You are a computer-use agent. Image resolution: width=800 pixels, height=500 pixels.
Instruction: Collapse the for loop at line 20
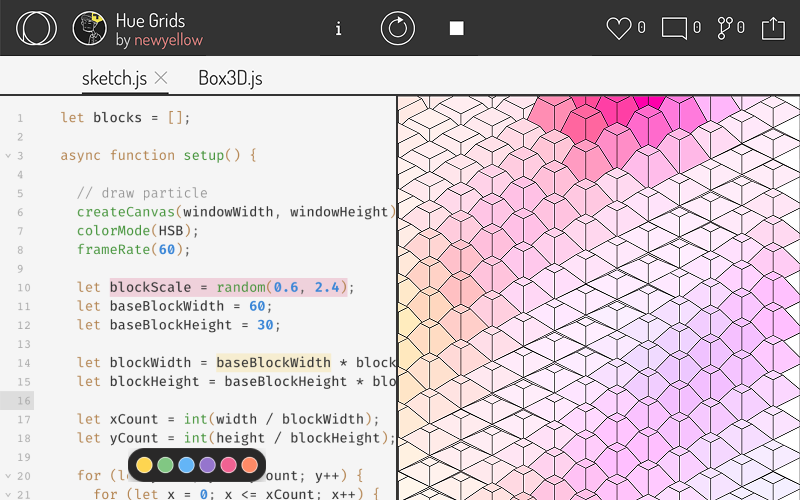coord(8,476)
